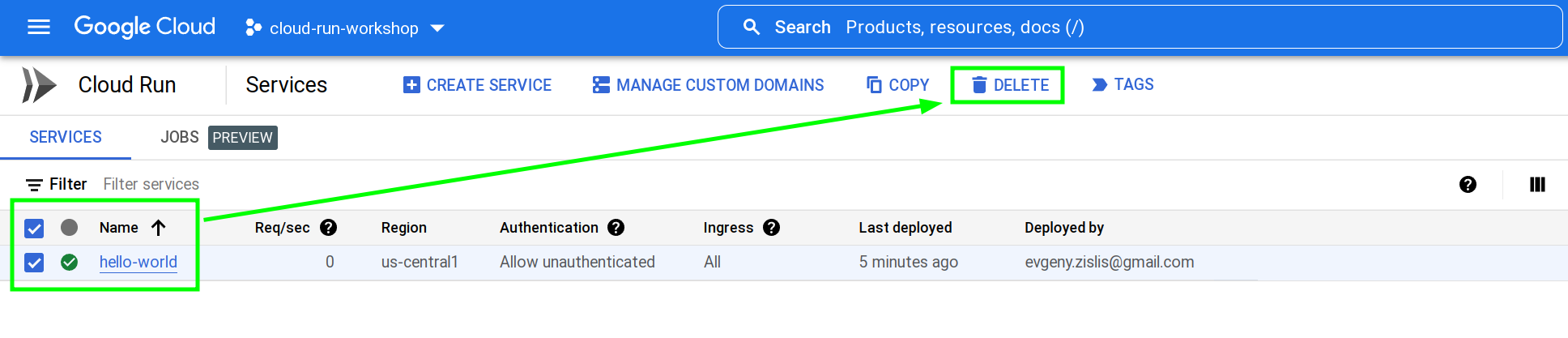Click Manage Custom Domains
Image resolution: width=1568 pixels, height=338 pixels.
(709, 85)
